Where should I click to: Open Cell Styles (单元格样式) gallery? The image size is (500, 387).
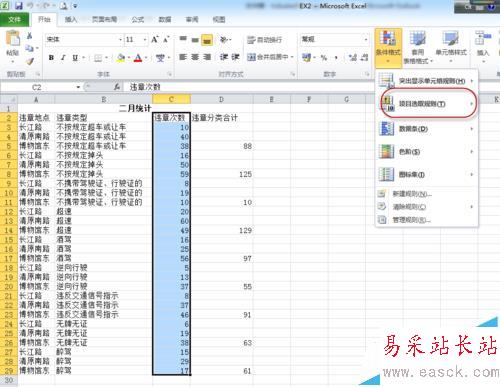(451, 47)
